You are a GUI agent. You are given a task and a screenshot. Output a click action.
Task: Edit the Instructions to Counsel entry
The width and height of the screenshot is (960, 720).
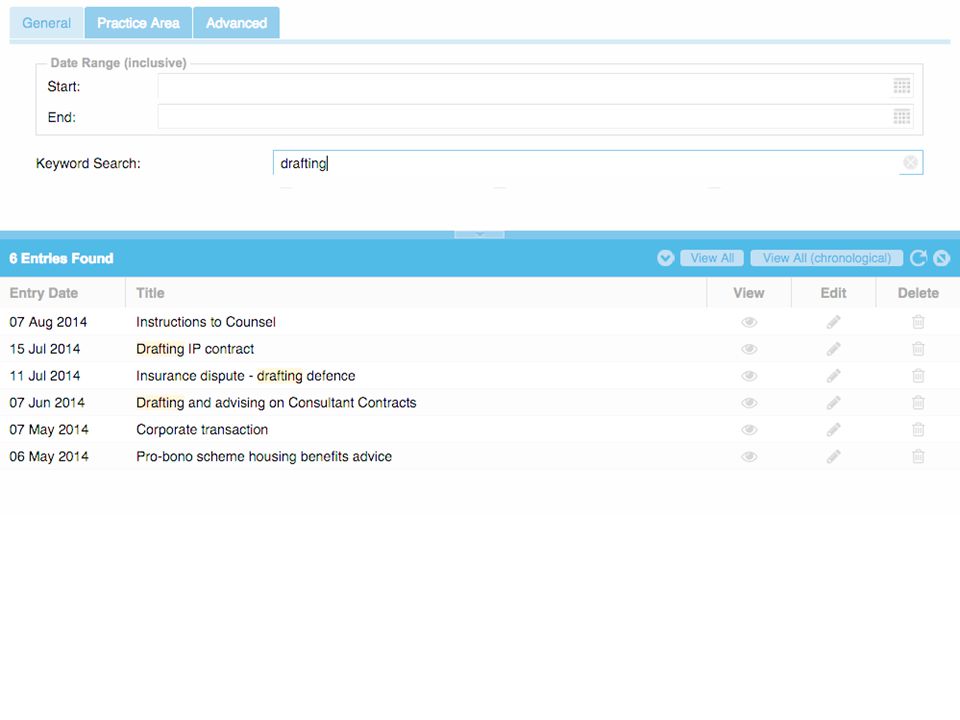pyautogui.click(x=833, y=322)
